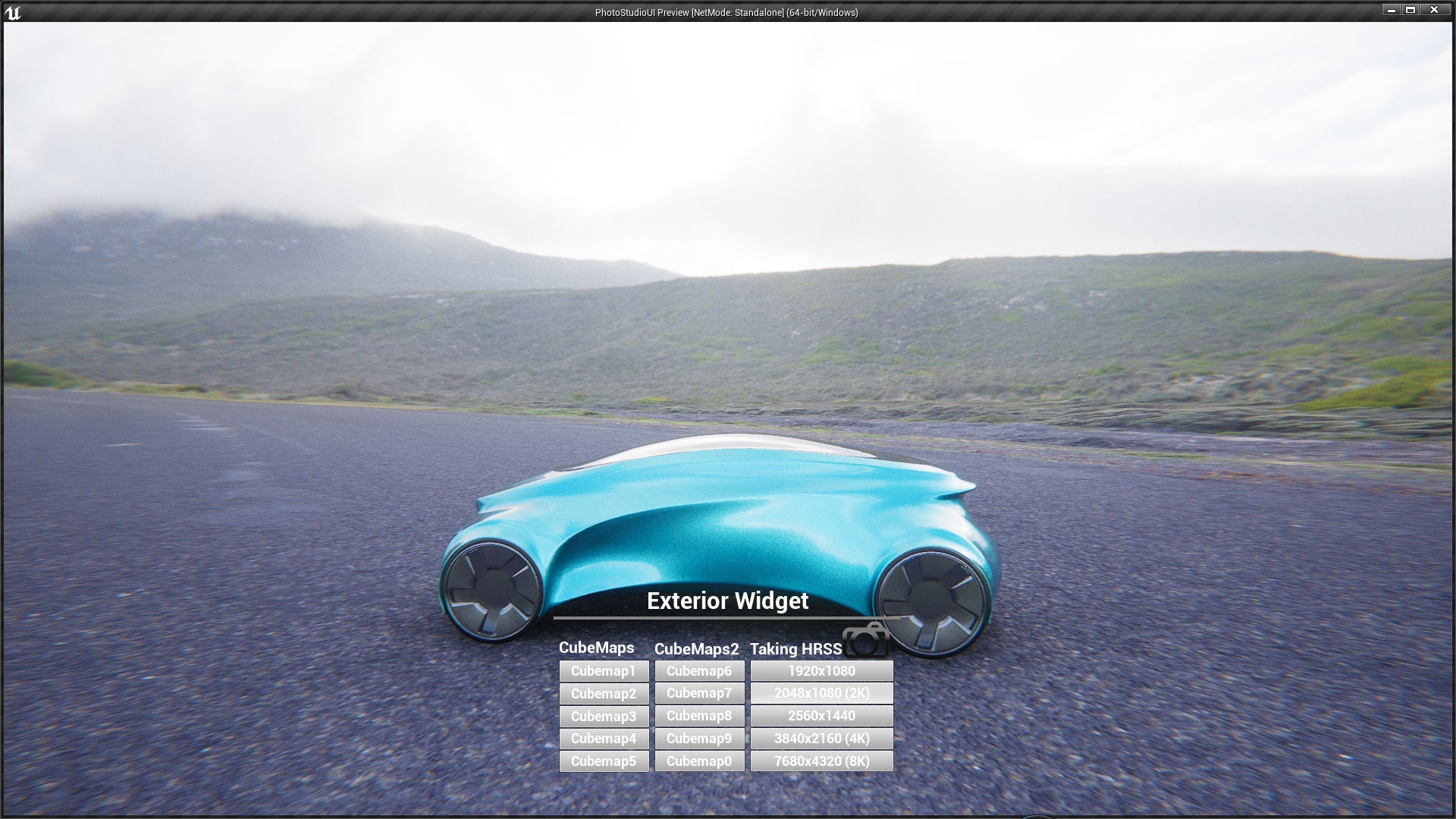Image resolution: width=1456 pixels, height=819 pixels.
Task: Apply Cubemap2 environment
Action: click(604, 694)
